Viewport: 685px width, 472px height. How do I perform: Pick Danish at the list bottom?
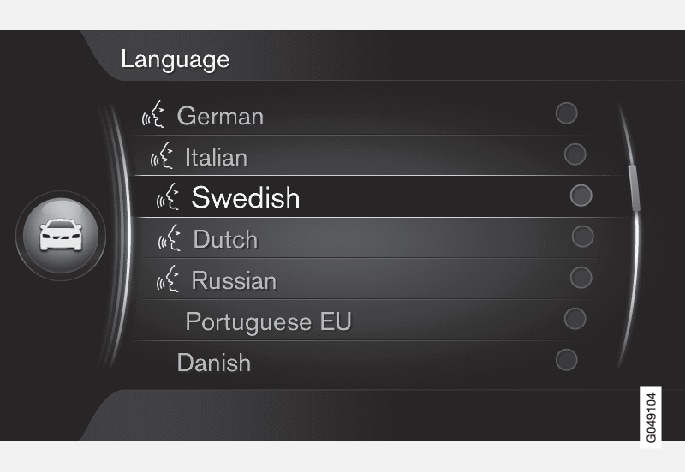[214, 362]
